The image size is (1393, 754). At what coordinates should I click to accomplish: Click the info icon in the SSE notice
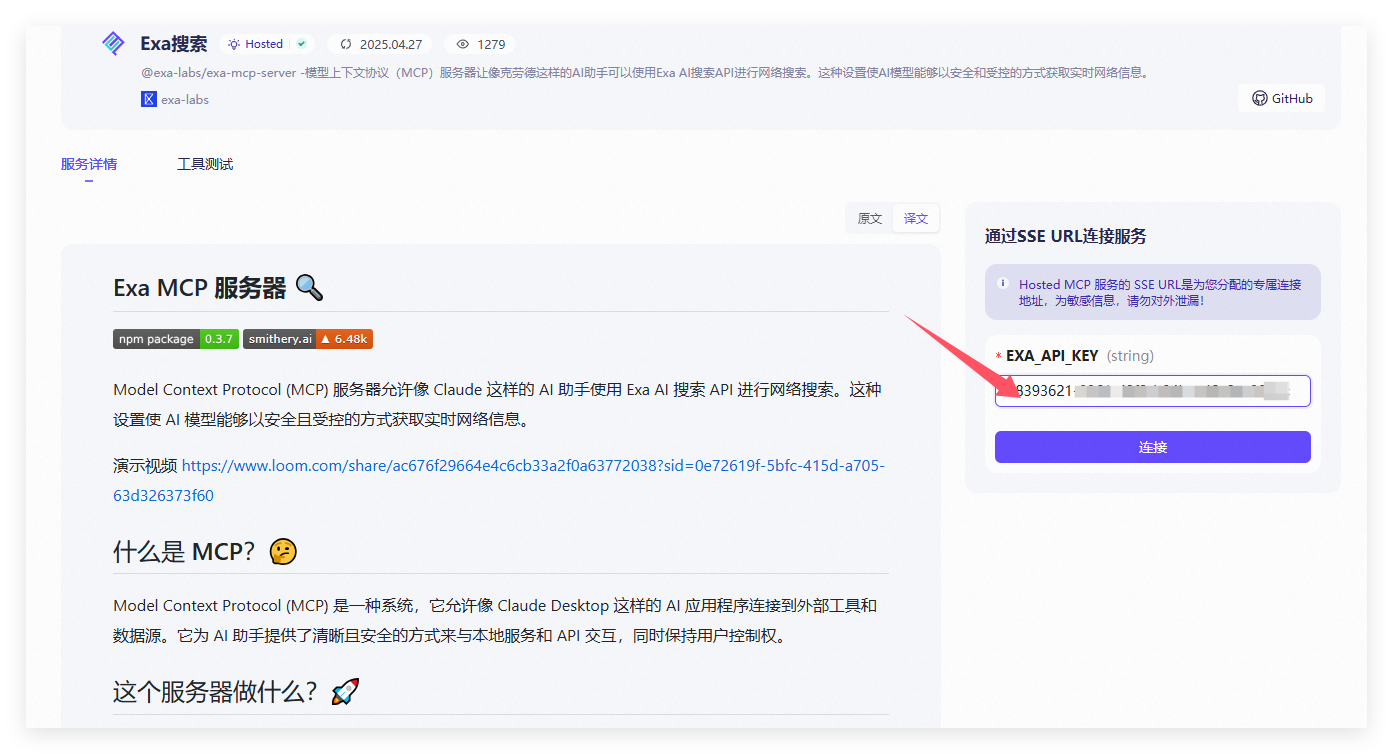(x=1003, y=284)
